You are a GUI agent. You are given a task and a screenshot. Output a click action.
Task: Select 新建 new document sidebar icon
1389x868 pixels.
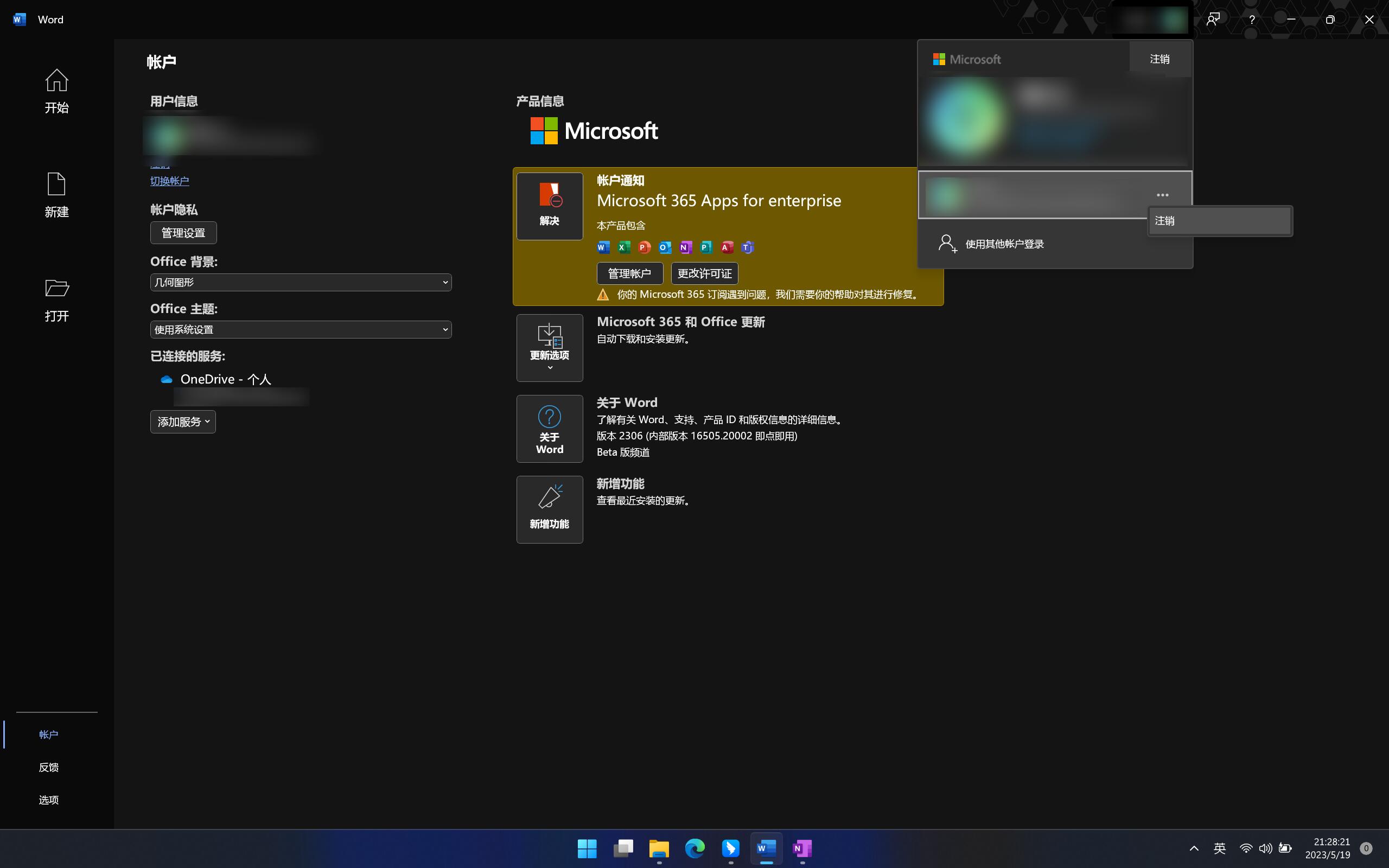coord(56,195)
